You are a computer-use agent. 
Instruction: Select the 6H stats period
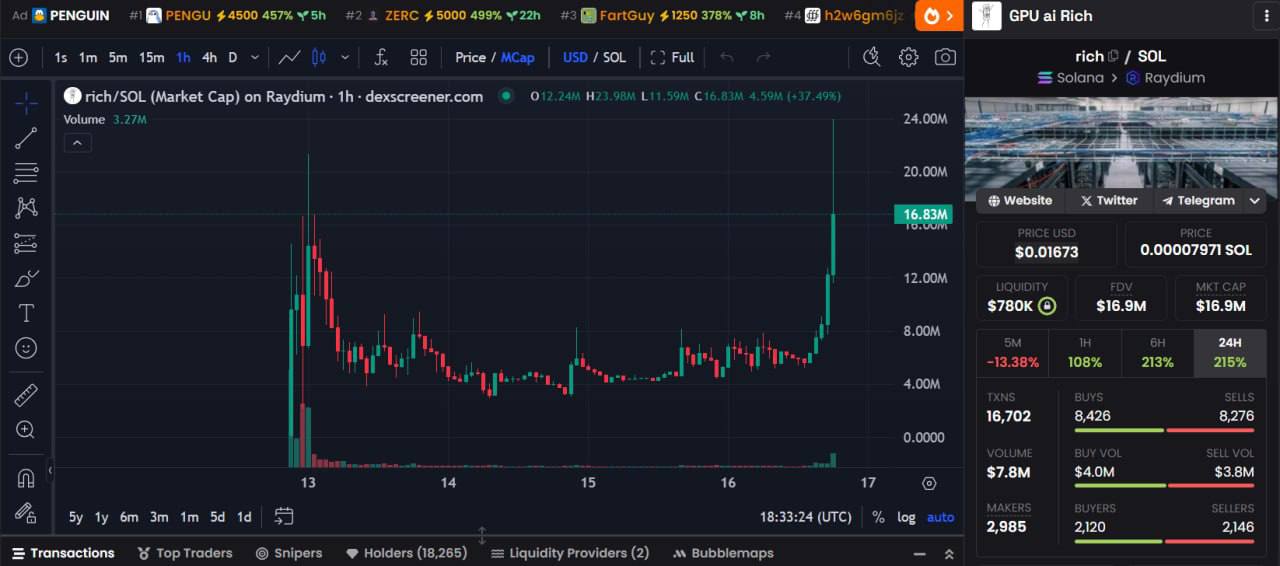click(x=1157, y=353)
